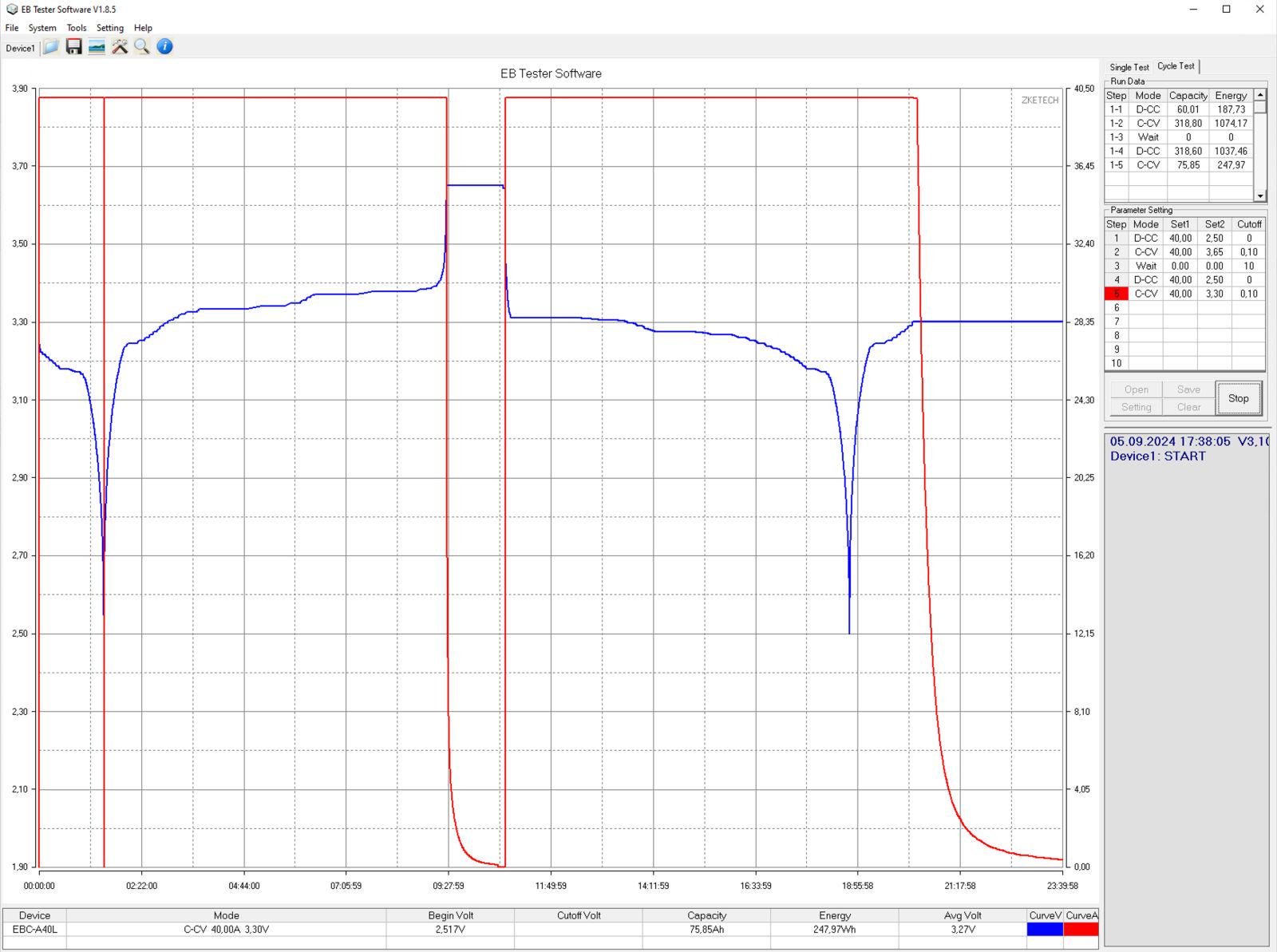Click the blue CurveV color swatch
This screenshot has width=1277, height=952.
point(1045,930)
